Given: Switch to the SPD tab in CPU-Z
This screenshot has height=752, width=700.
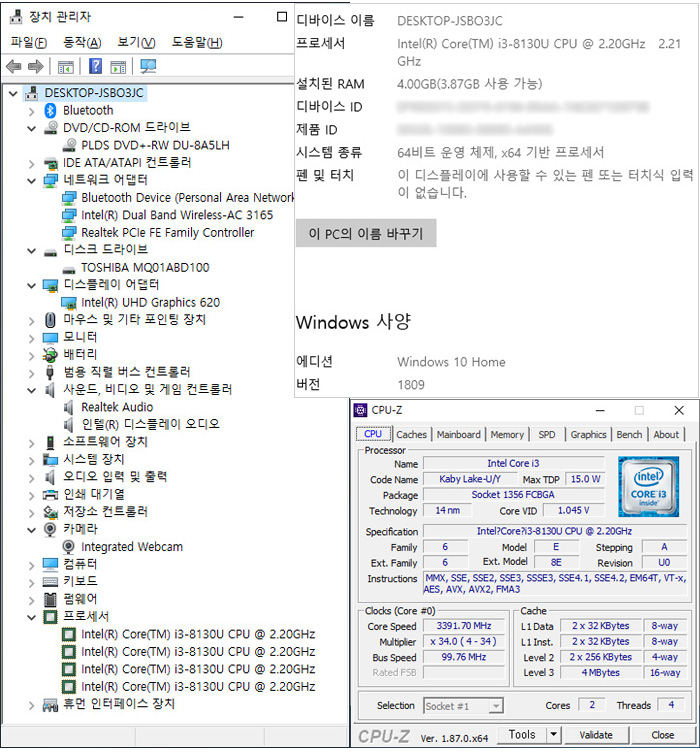Looking at the screenshot, I should (547, 435).
